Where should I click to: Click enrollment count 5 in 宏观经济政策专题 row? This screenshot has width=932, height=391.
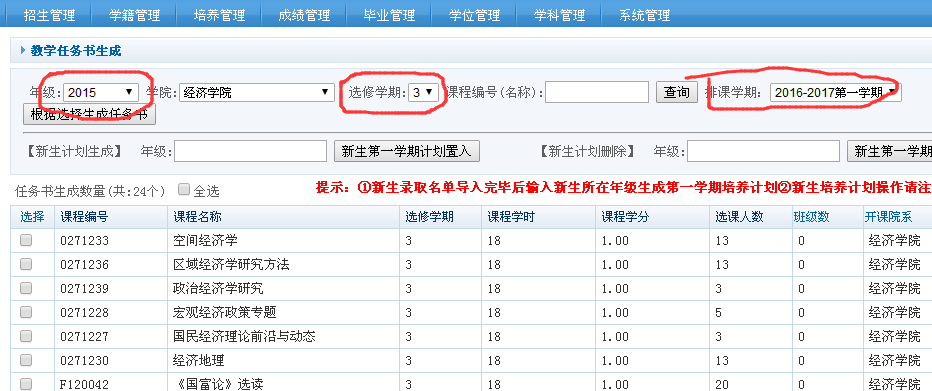coord(719,313)
